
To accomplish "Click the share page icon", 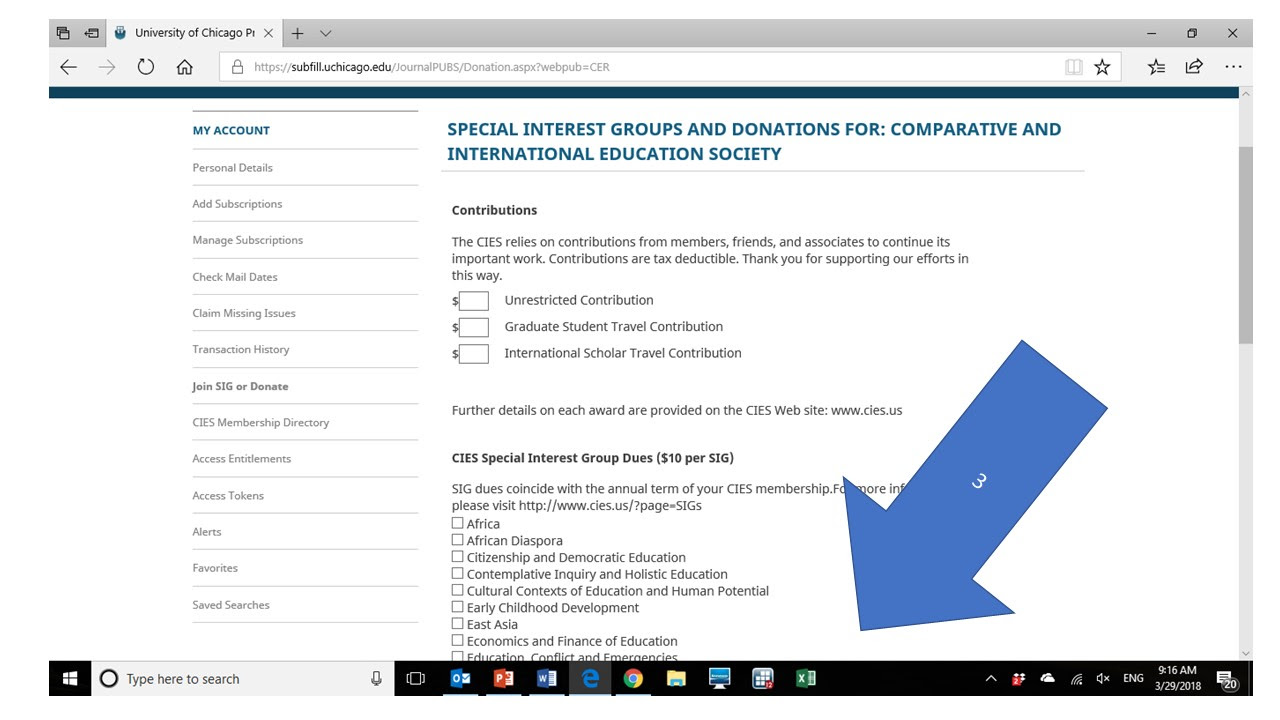I will coord(1194,67).
